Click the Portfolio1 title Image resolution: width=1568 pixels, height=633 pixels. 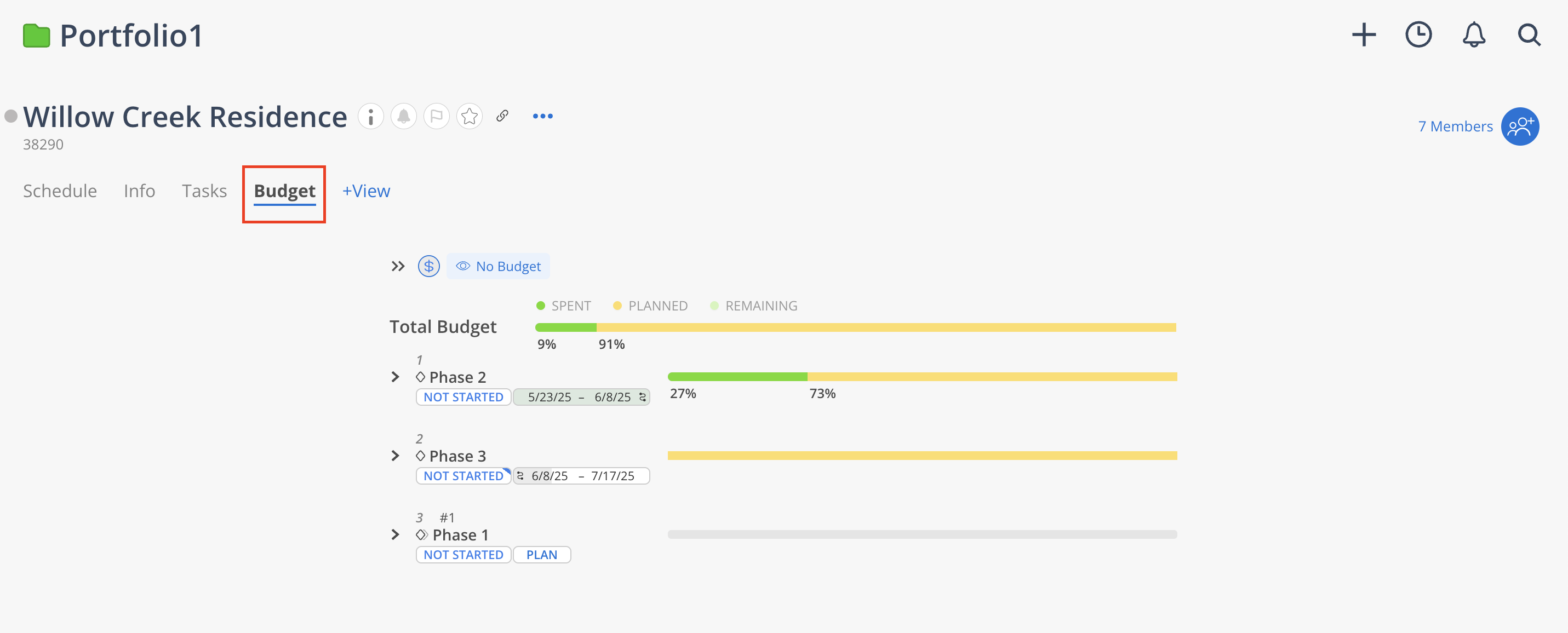(x=131, y=35)
